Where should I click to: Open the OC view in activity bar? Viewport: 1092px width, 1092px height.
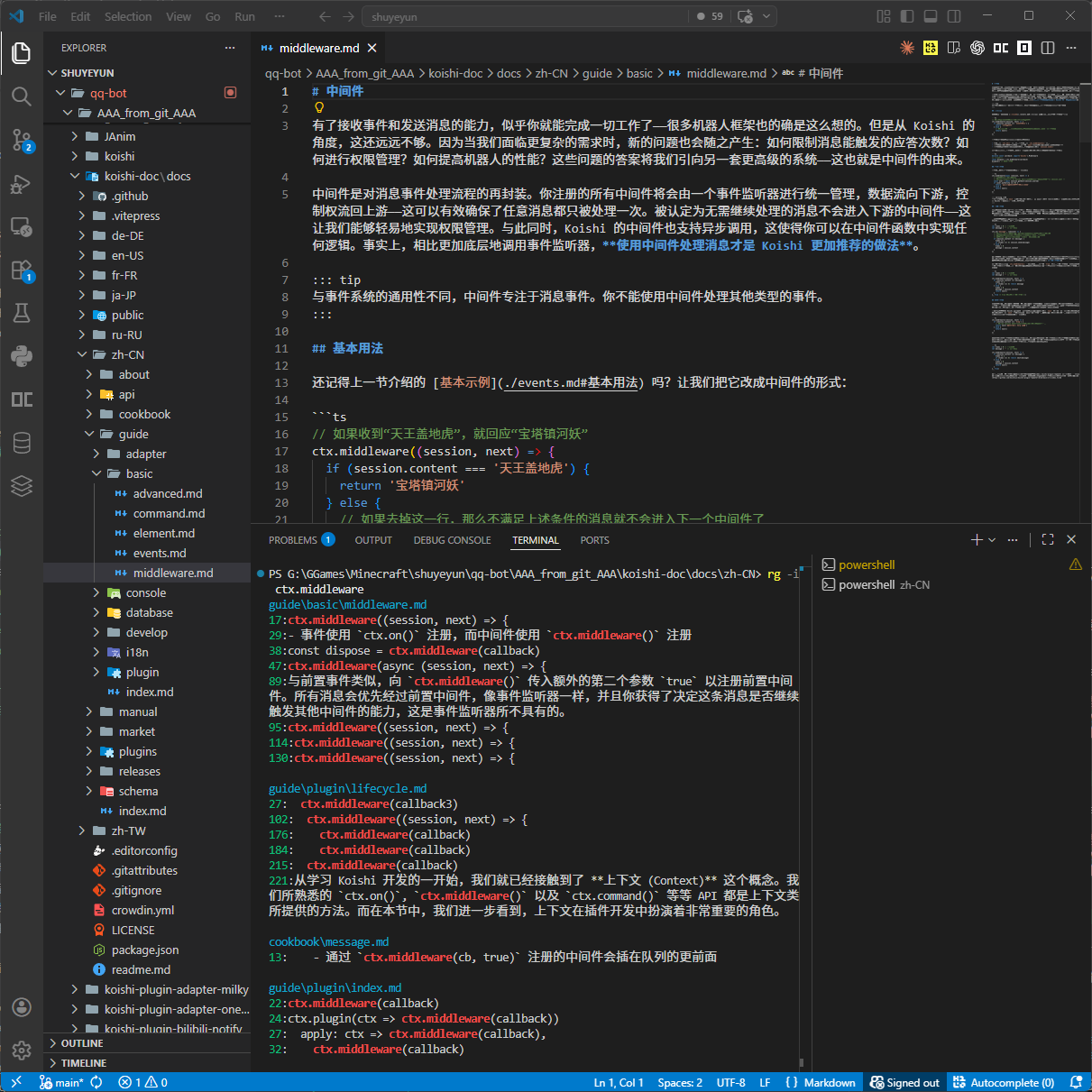click(22, 399)
